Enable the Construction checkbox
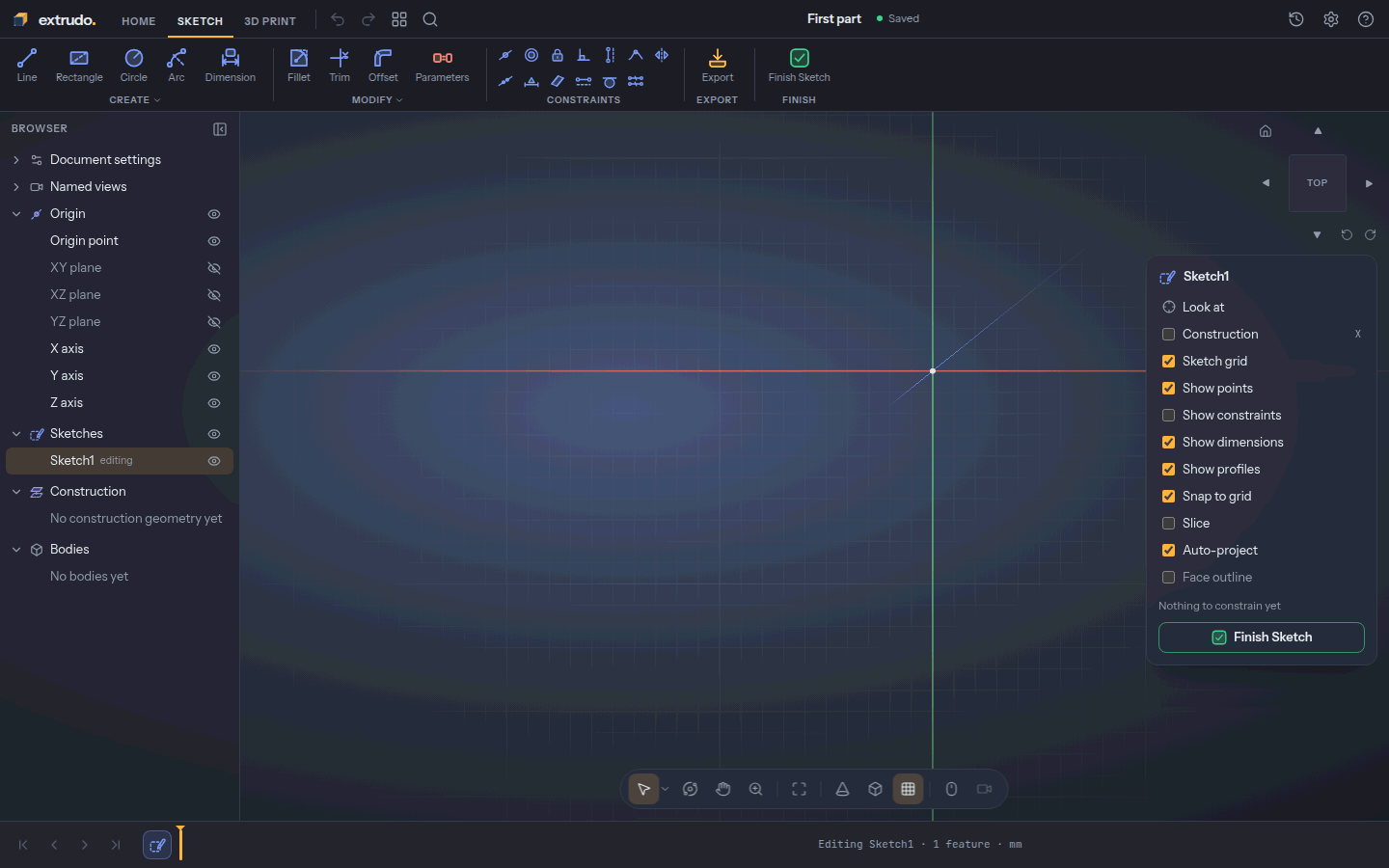Screen dimensions: 1389x868 click(x=1168, y=335)
